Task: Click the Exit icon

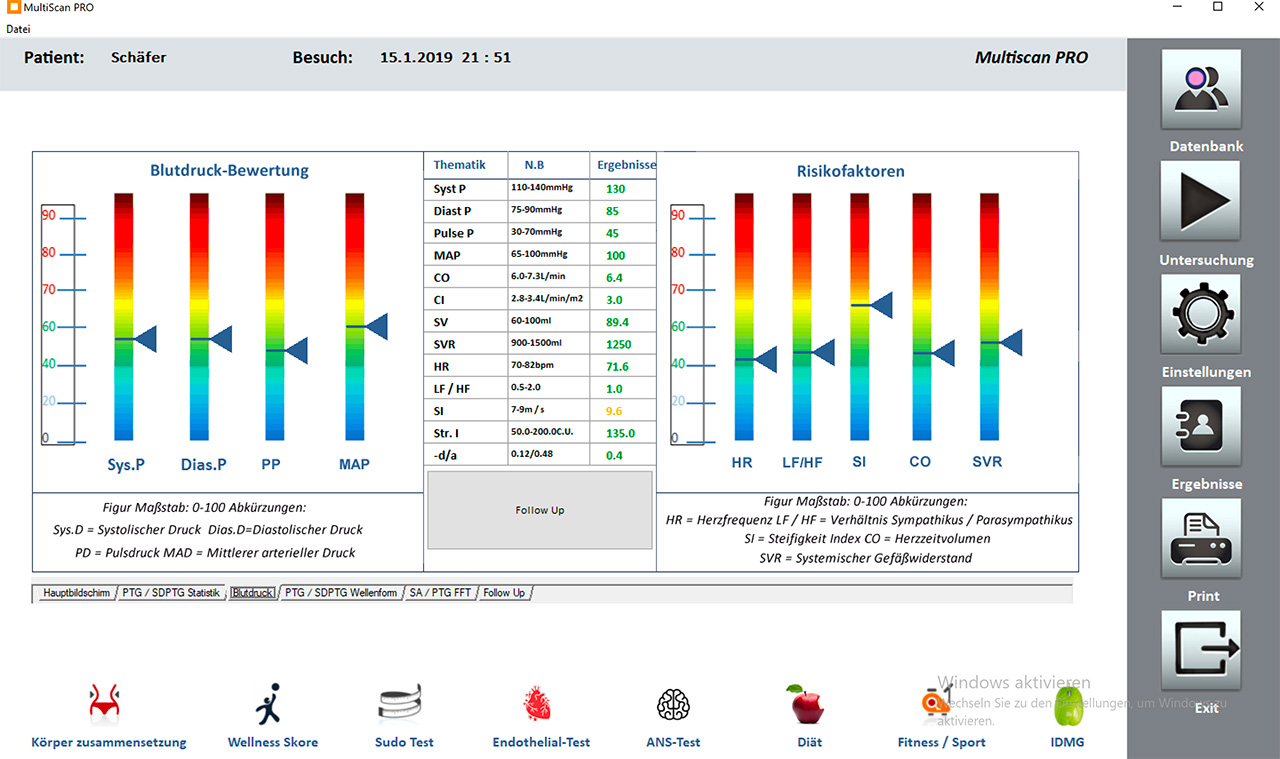Action: point(1200,650)
